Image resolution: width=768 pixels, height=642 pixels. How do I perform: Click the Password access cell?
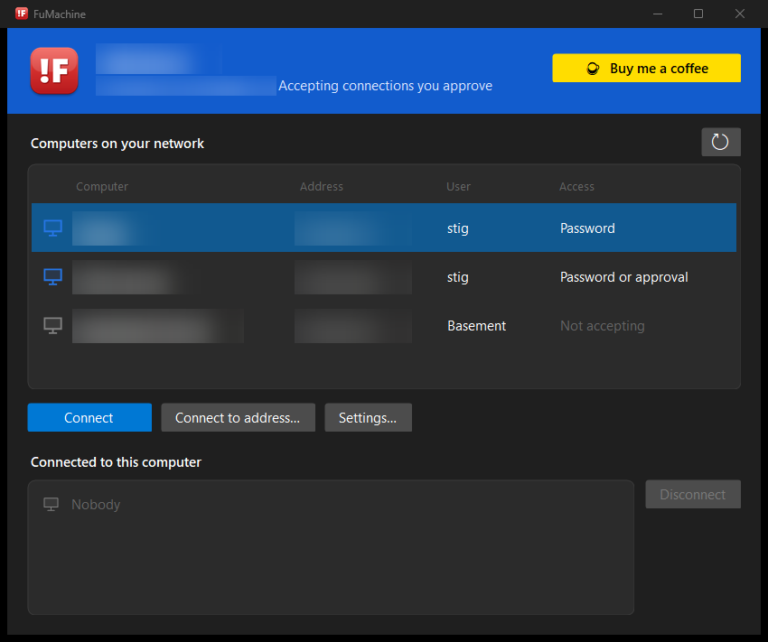point(587,228)
